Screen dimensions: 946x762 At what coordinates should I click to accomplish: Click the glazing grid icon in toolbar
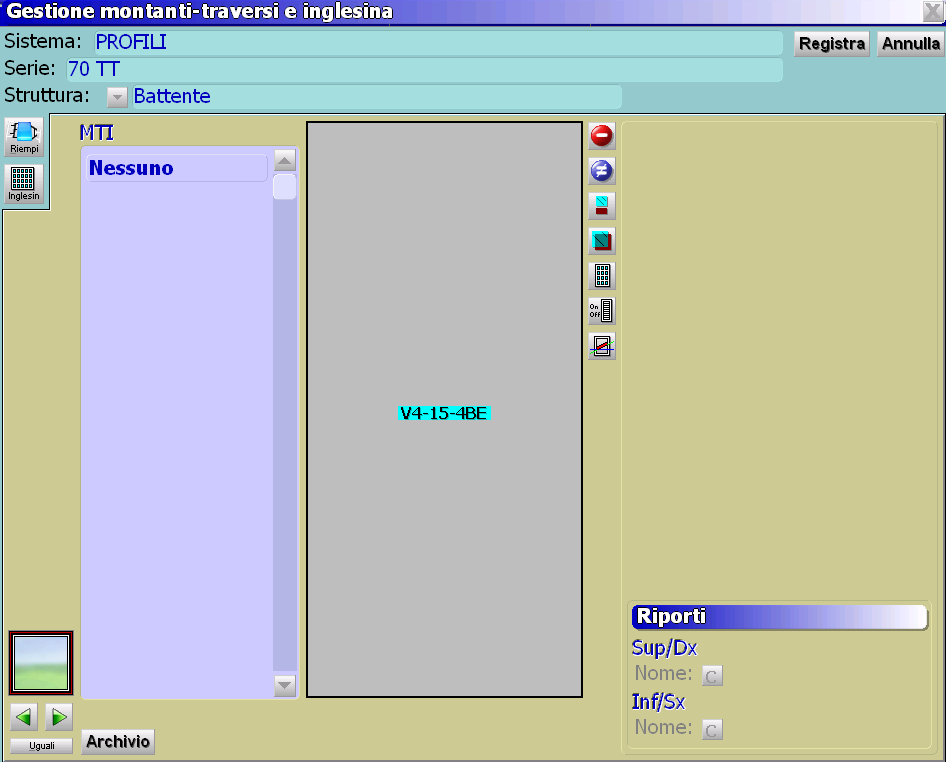click(602, 276)
